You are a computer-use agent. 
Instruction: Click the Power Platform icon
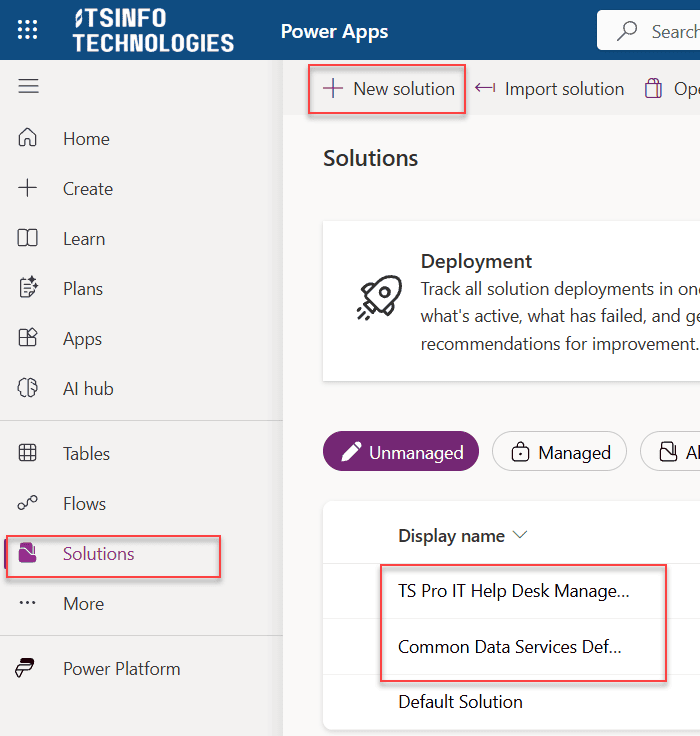(24, 668)
